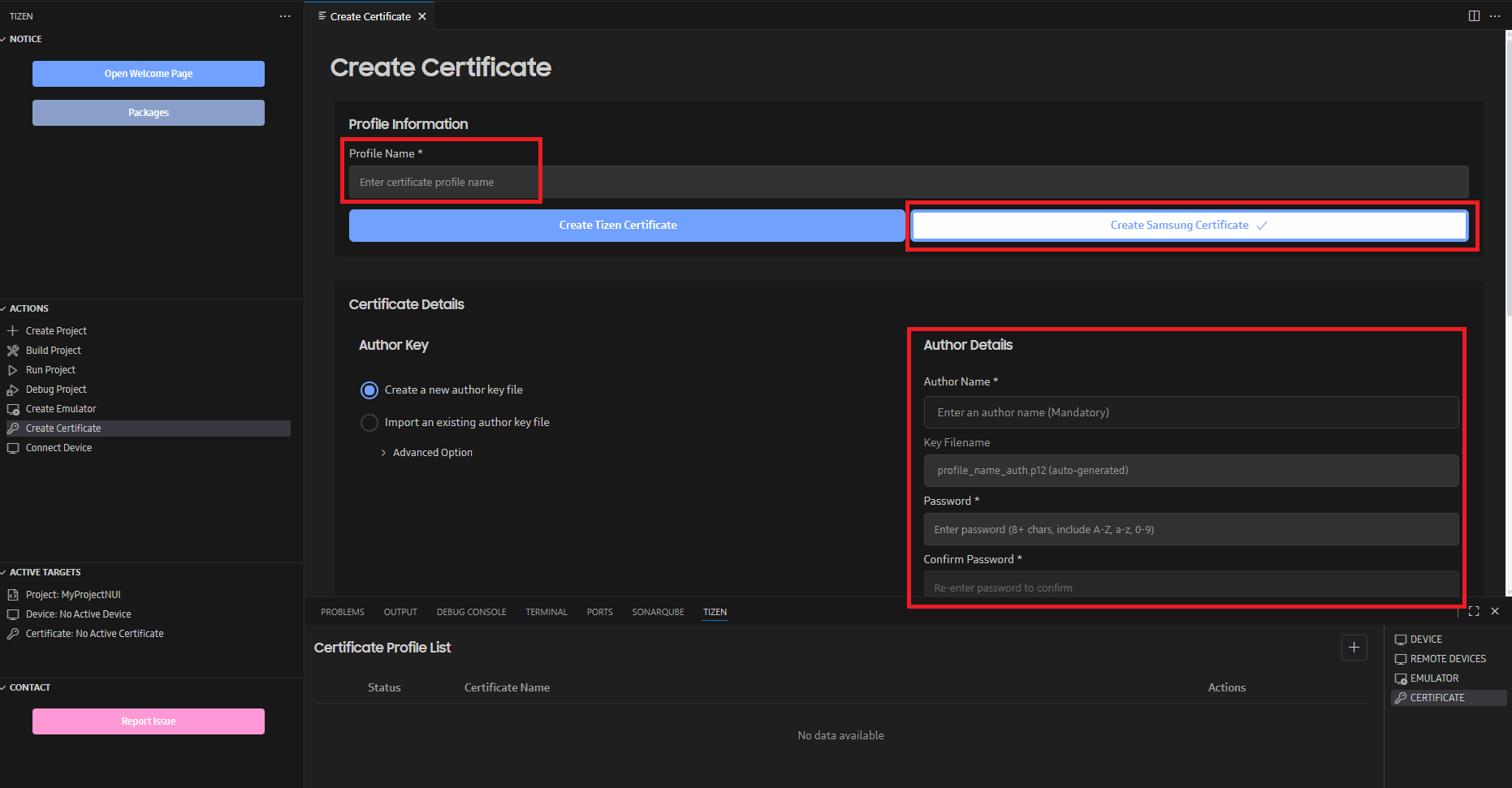Switch to the TERMINAL tab

546,612
